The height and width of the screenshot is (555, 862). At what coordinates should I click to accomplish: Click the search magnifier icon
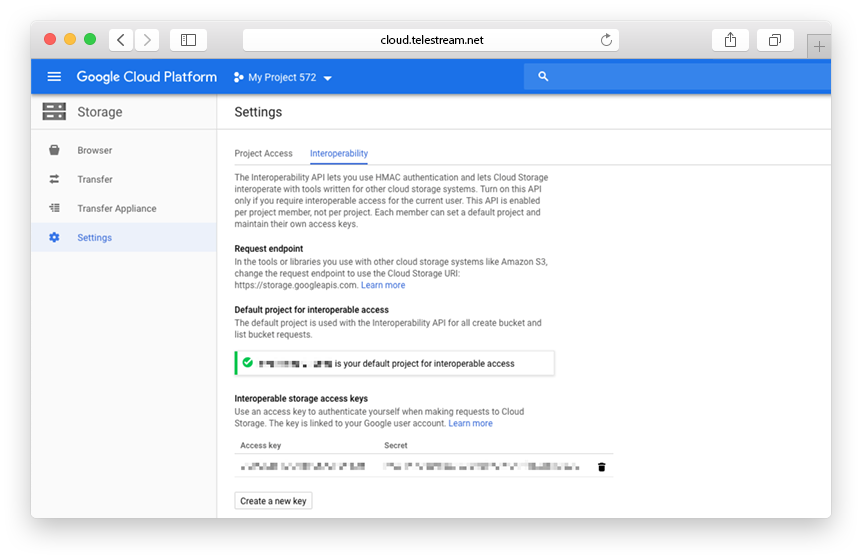[x=543, y=76]
